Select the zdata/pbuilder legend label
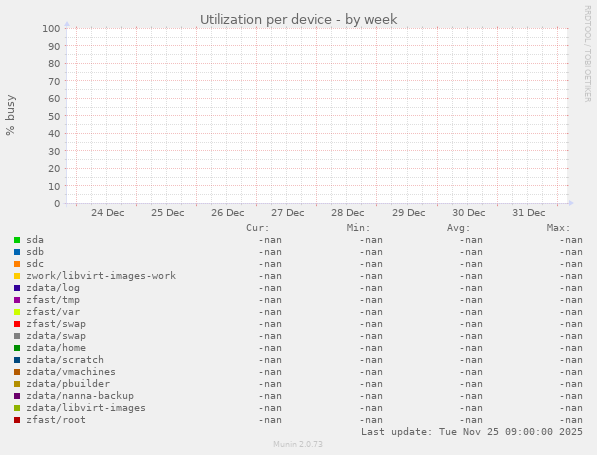This screenshot has height=455, width=597. (68, 384)
